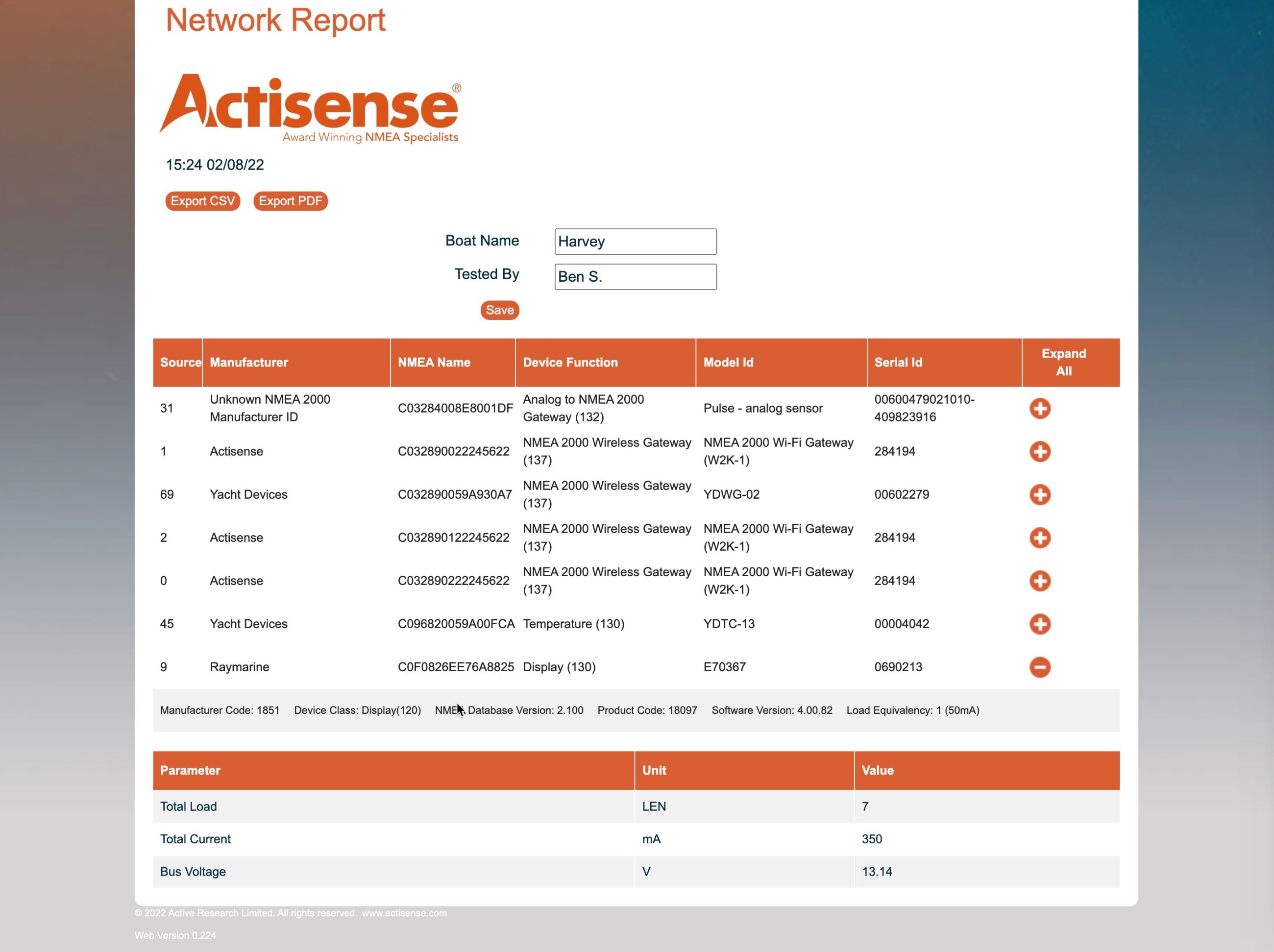The height and width of the screenshot is (952, 1274).
Task: Click Manufacturer Code: 1851 detail
Action: click(x=220, y=710)
